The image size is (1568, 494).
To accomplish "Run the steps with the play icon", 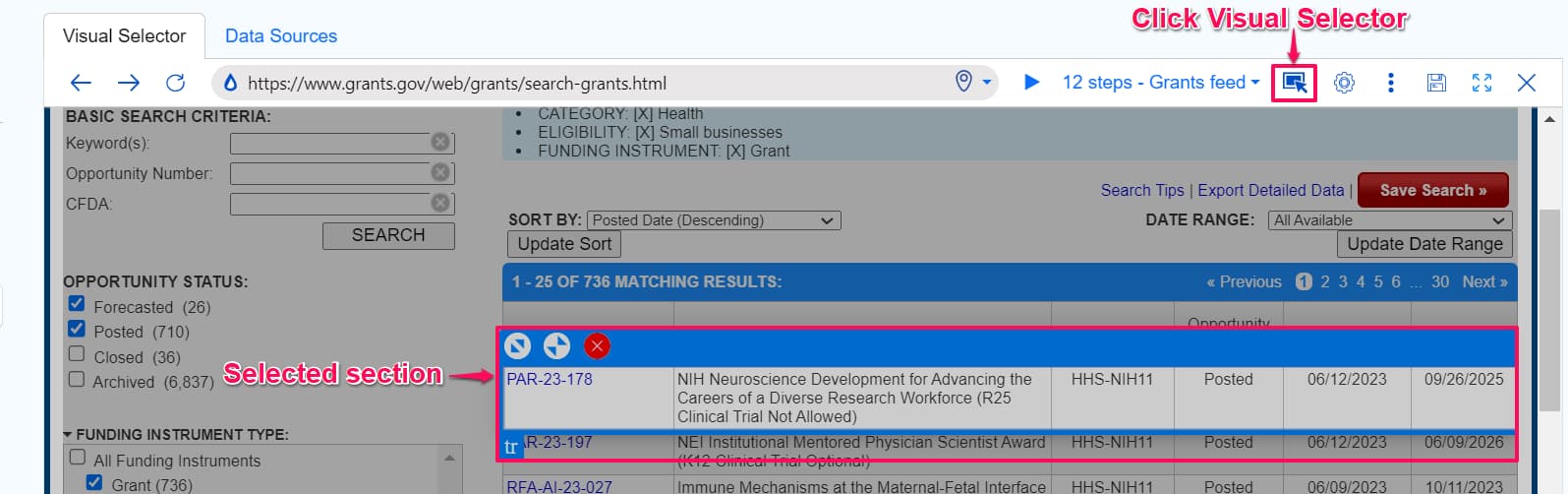I will click(1031, 83).
